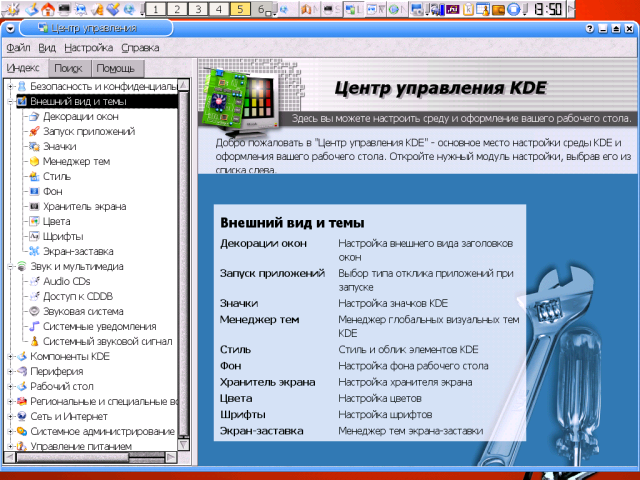Switch to the Поиск tab

[x=69, y=68]
